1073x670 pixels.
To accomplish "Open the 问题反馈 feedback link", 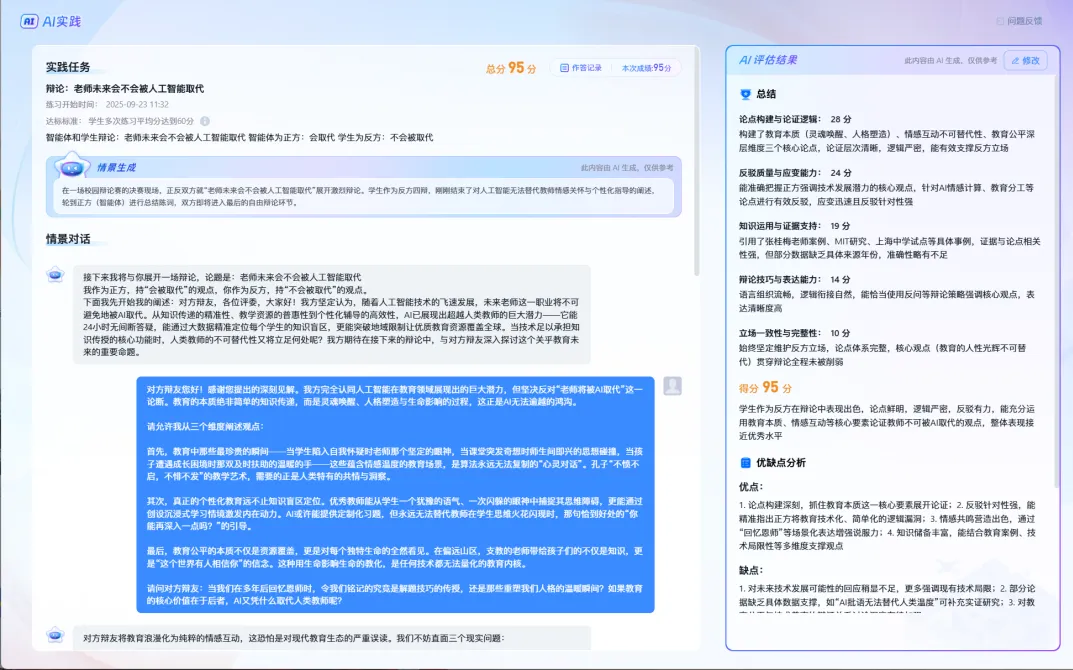I will (1020, 21).
